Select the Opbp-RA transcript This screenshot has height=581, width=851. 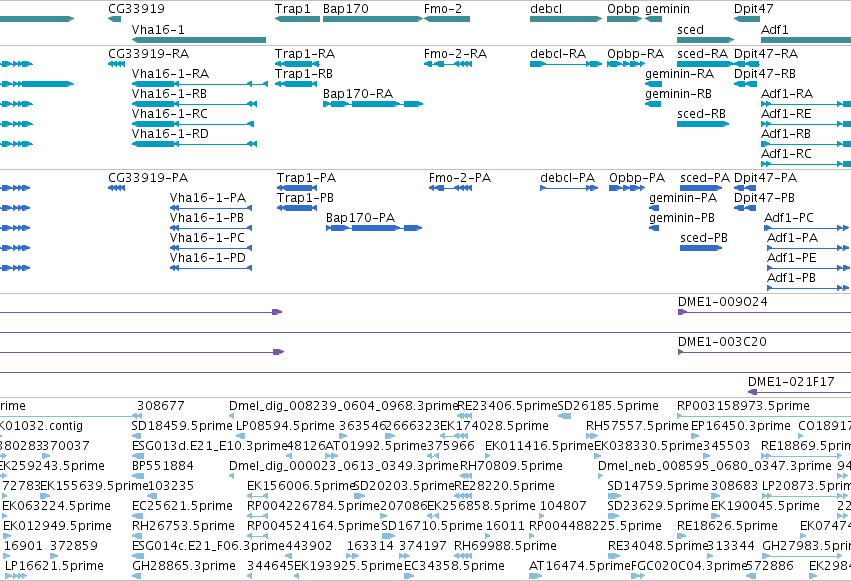626,64
